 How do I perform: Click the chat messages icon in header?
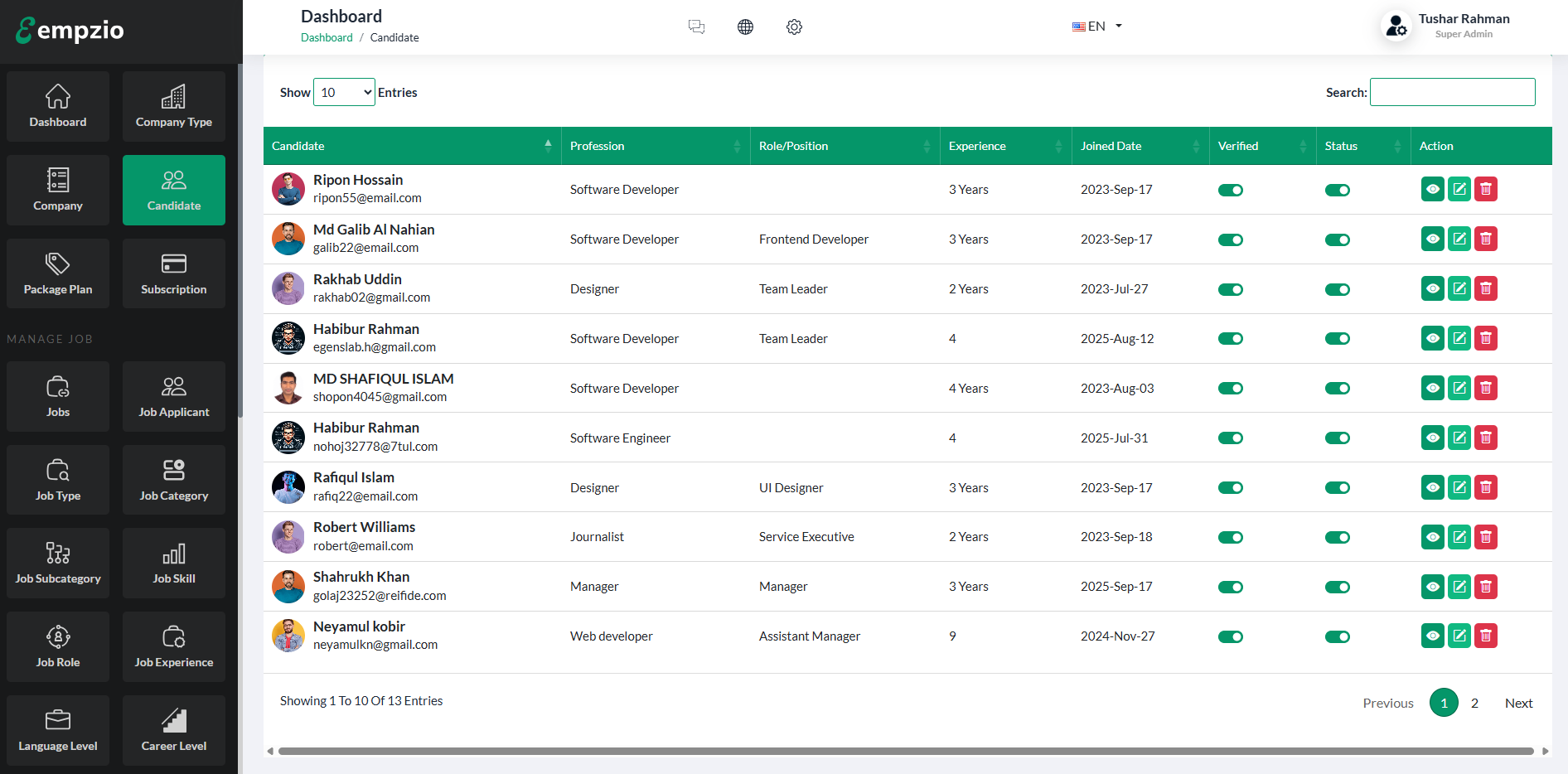point(696,27)
